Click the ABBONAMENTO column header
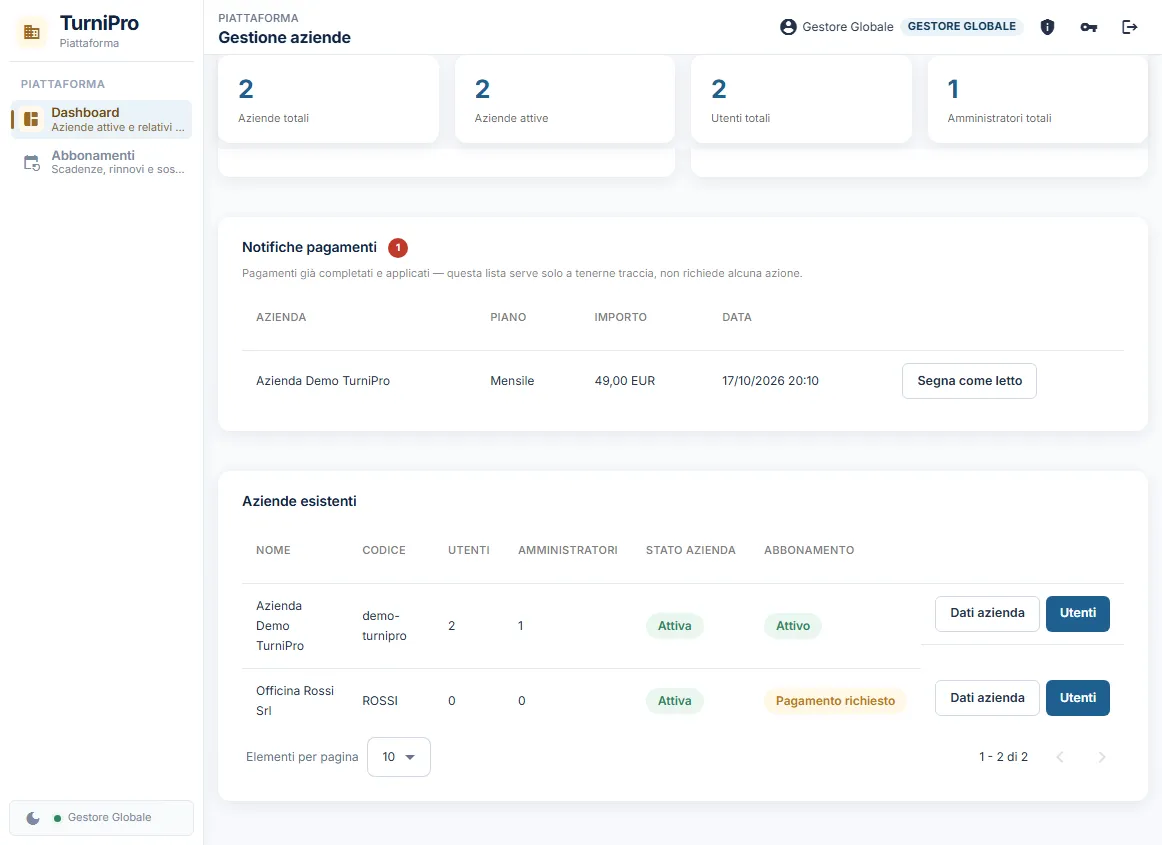The width and height of the screenshot is (1162, 845). click(809, 550)
